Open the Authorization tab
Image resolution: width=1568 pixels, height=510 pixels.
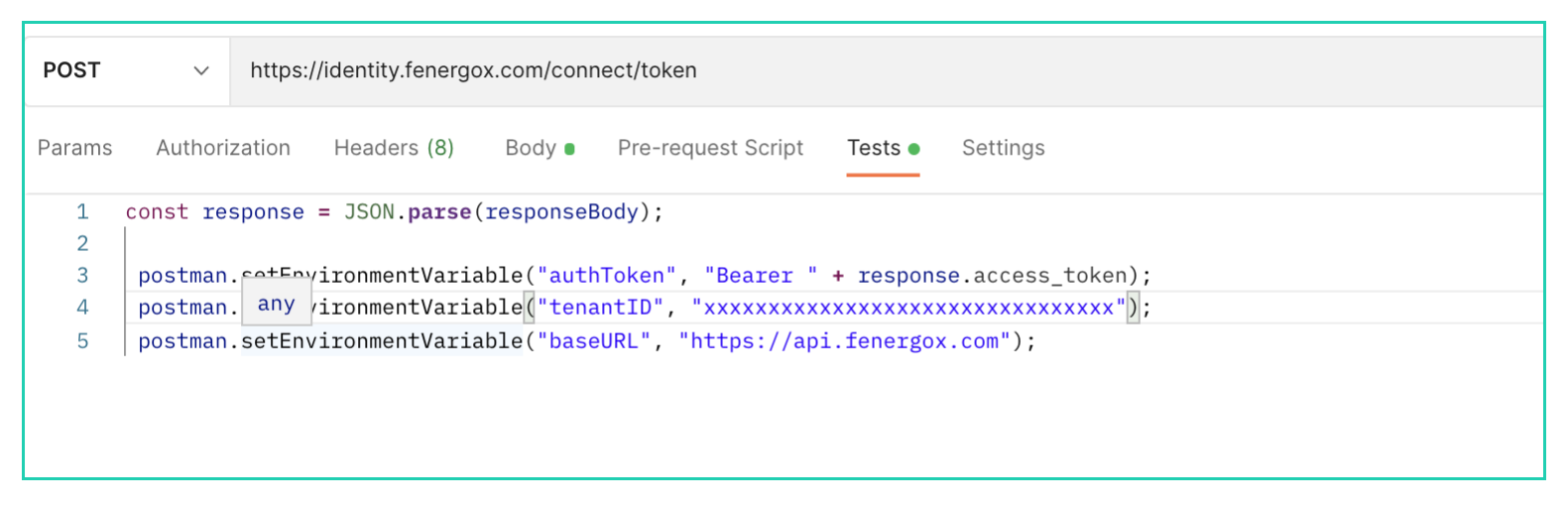tap(223, 148)
